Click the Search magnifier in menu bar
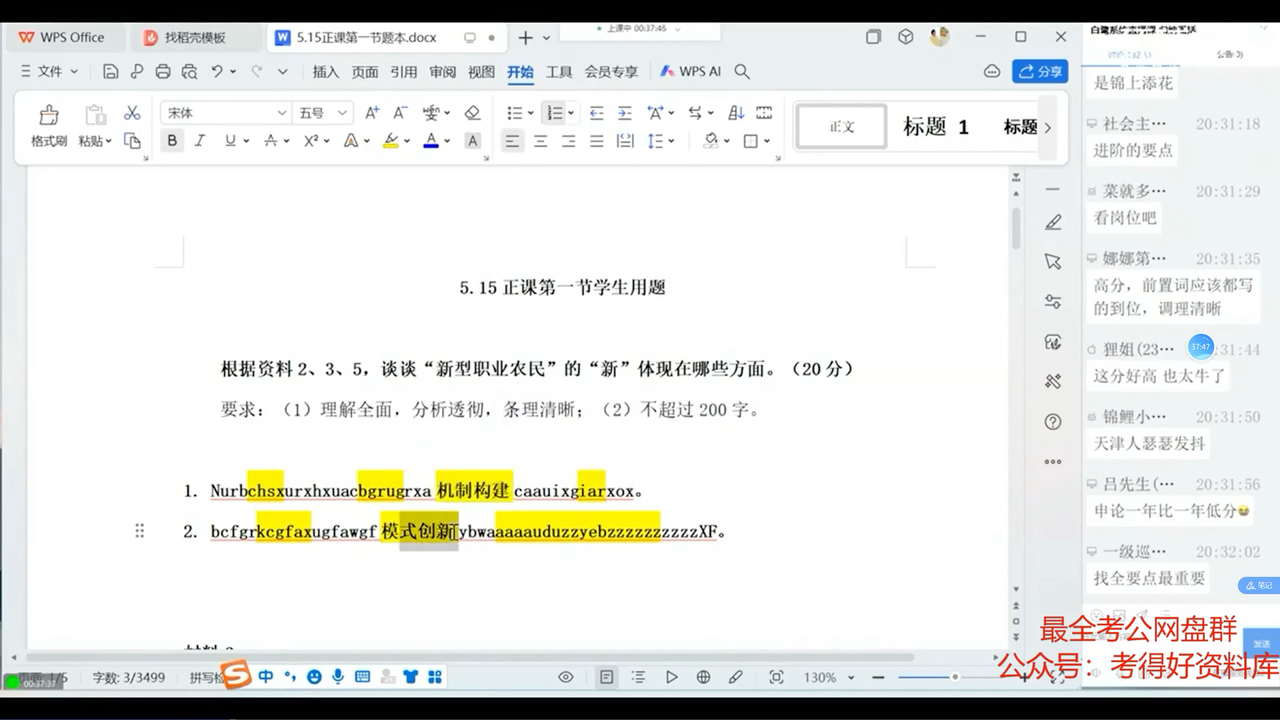The width and height of the screenshot is (1280, 720). [x=742, y=72]
